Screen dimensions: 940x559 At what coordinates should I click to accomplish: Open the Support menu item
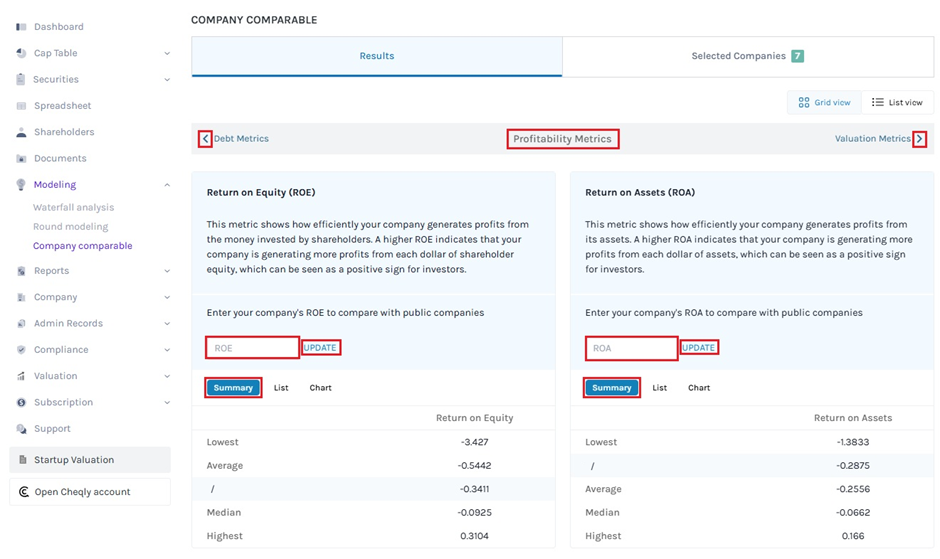pyautogui.click(x=52, y=429)
